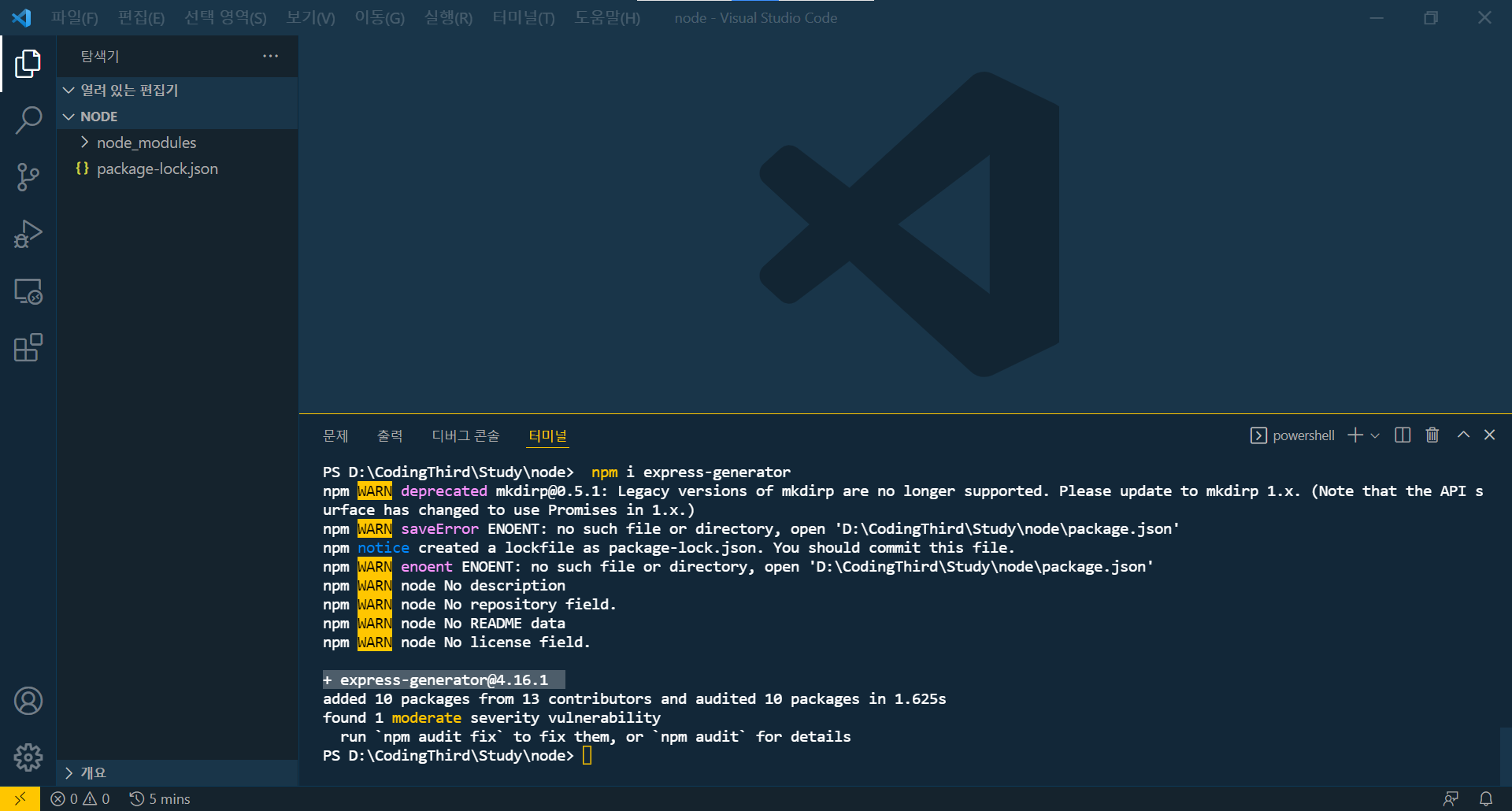Viewport: 1512px width, 811px height.
Task: Switch to the 문제 panel tab
Action: (x=335, y=435)
